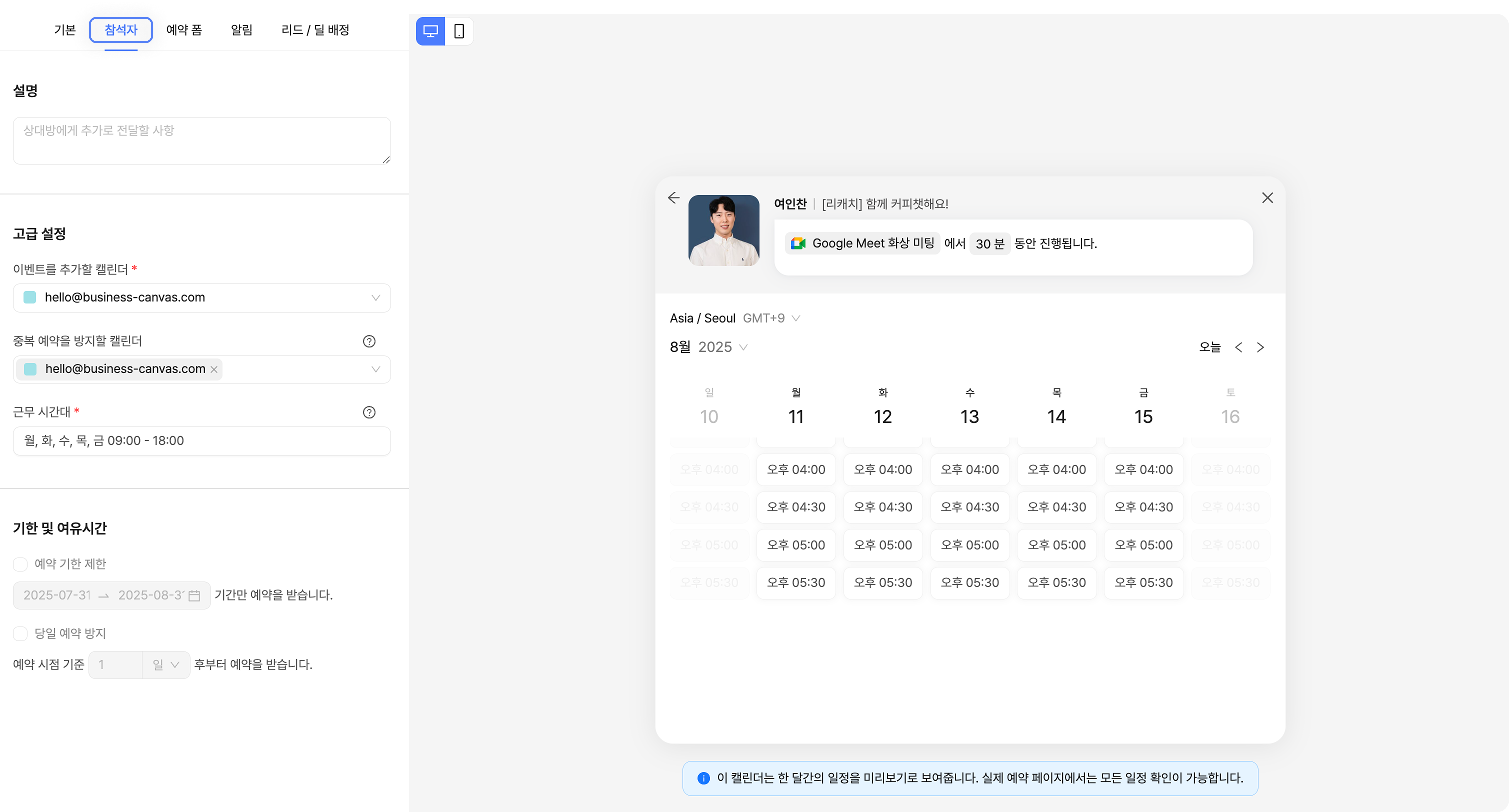Viewport: 1509px width, 812px height.
Task: Select Wednesday 13 오후 04:30 time slot
Action: tap(969, 507)
